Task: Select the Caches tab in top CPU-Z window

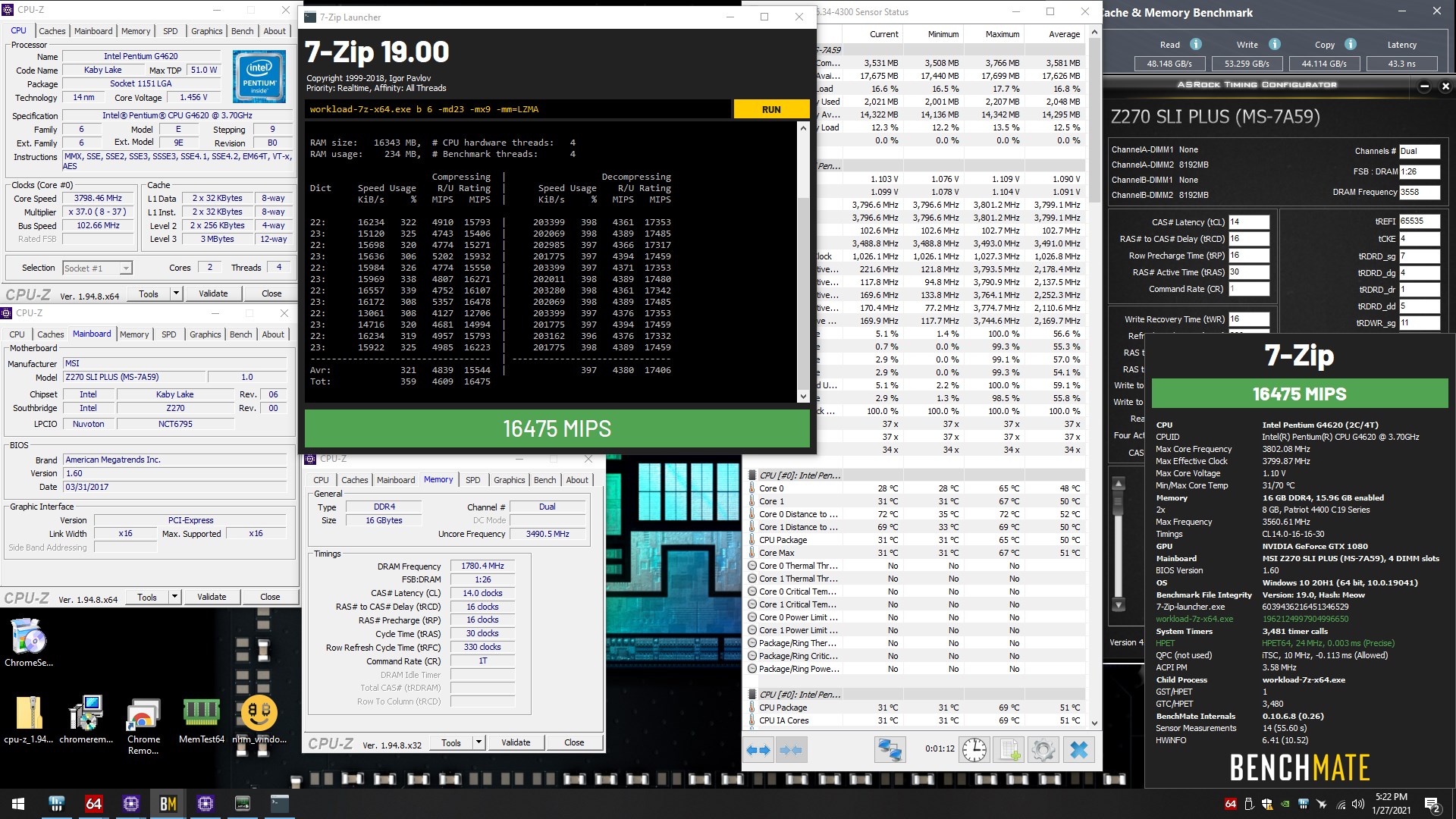Action: [x=52, y=31]
